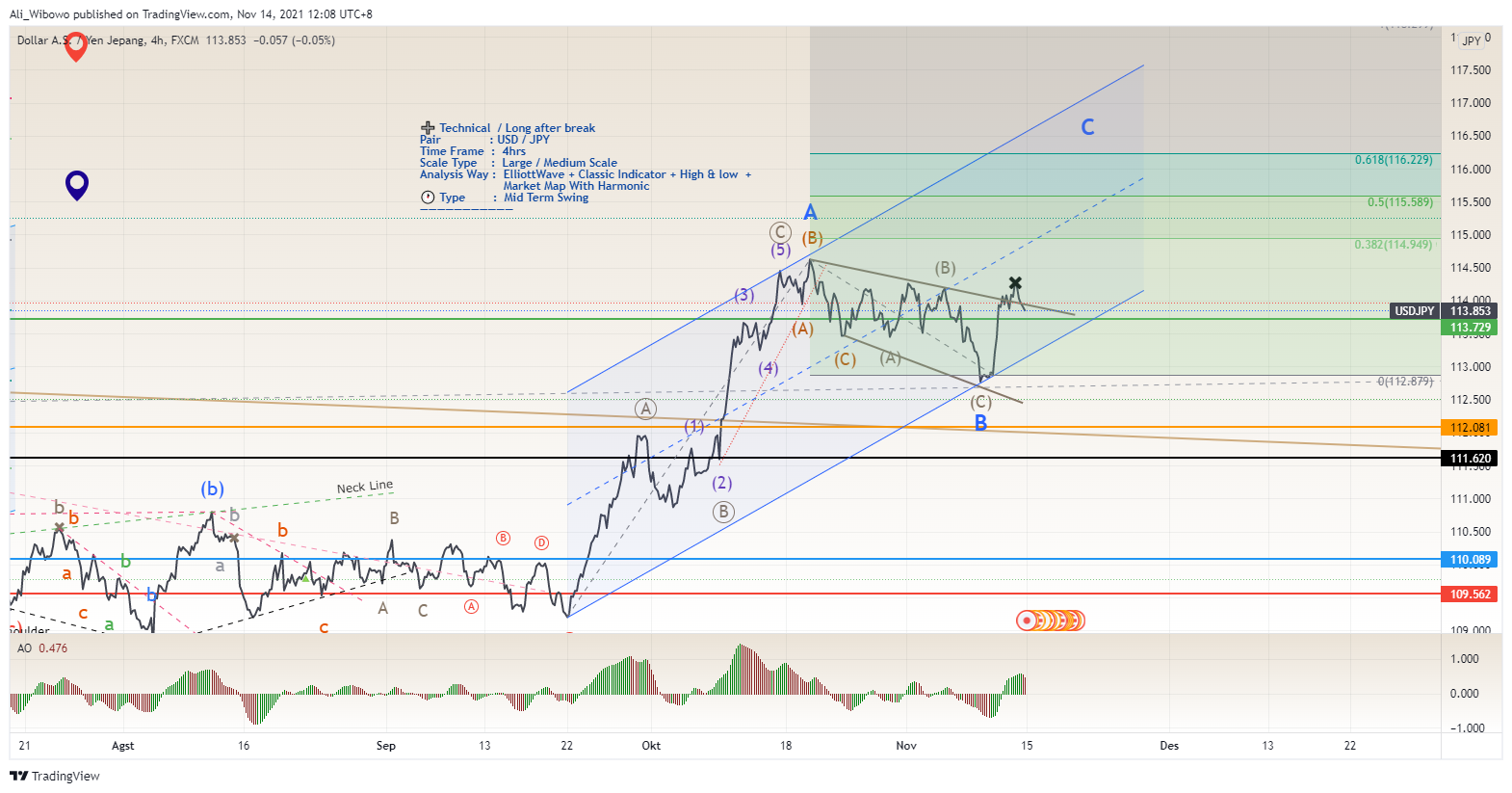Screen dimensions: 1512x793
Task: Select the red circled D wave label
Action: point(541,542)
